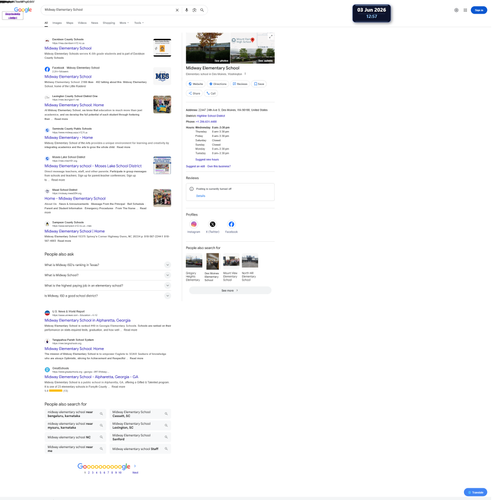Open the Instagram profile icon
The height and width of the screenshot is (500, 494).
(x=195, y=225)
